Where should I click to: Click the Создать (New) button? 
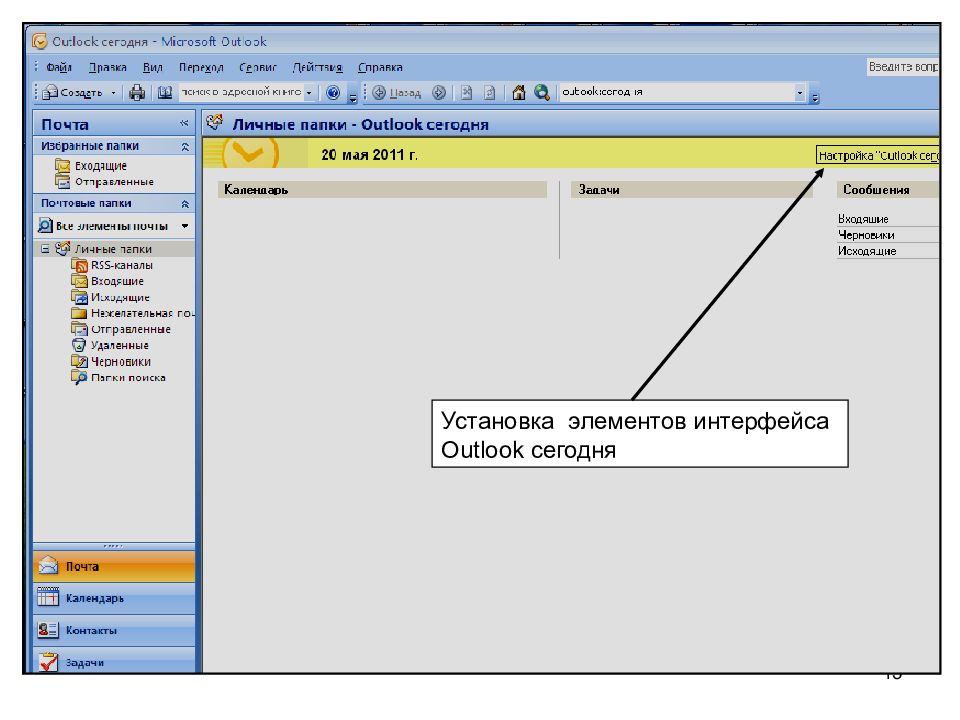click(73, 92)
